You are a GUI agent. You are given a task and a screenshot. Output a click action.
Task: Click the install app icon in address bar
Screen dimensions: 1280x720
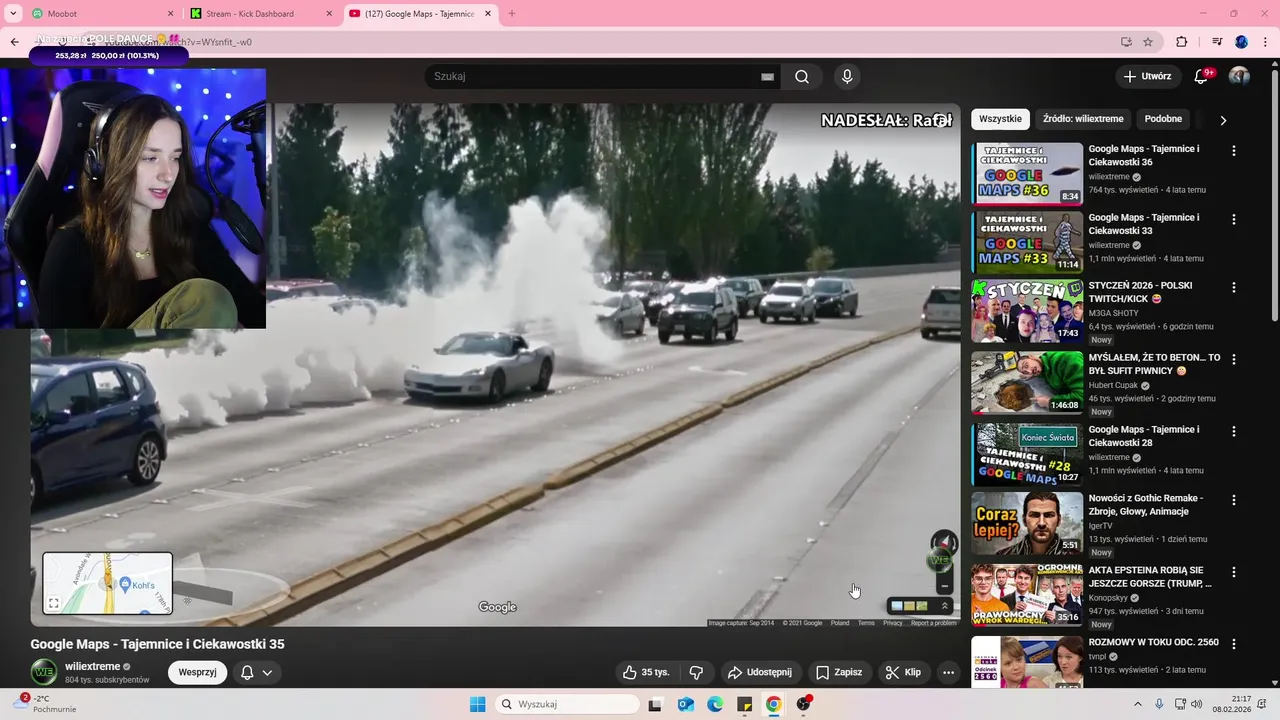(1126, 42)
